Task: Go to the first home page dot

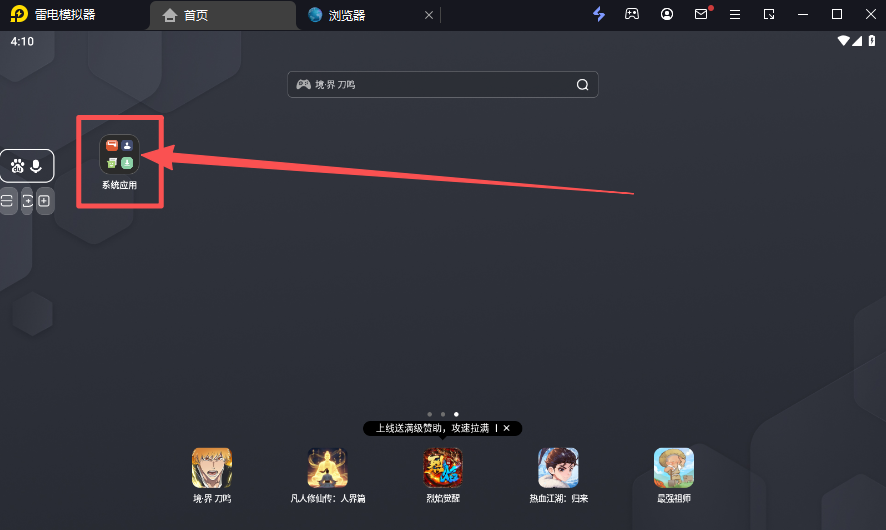Action: point(429,414)
